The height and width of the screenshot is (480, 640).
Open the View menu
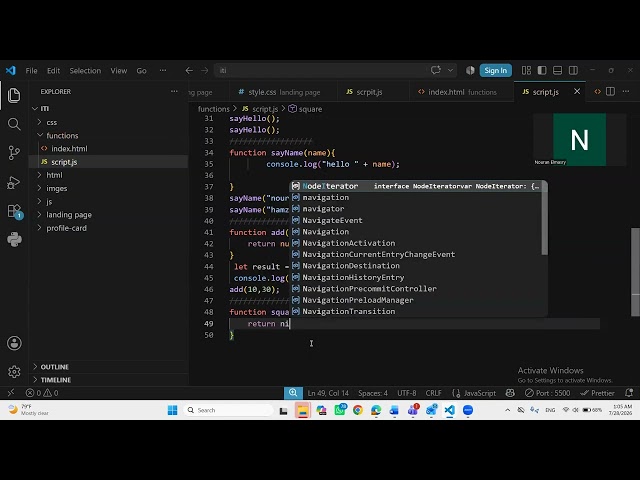click(x=118, y=71)
